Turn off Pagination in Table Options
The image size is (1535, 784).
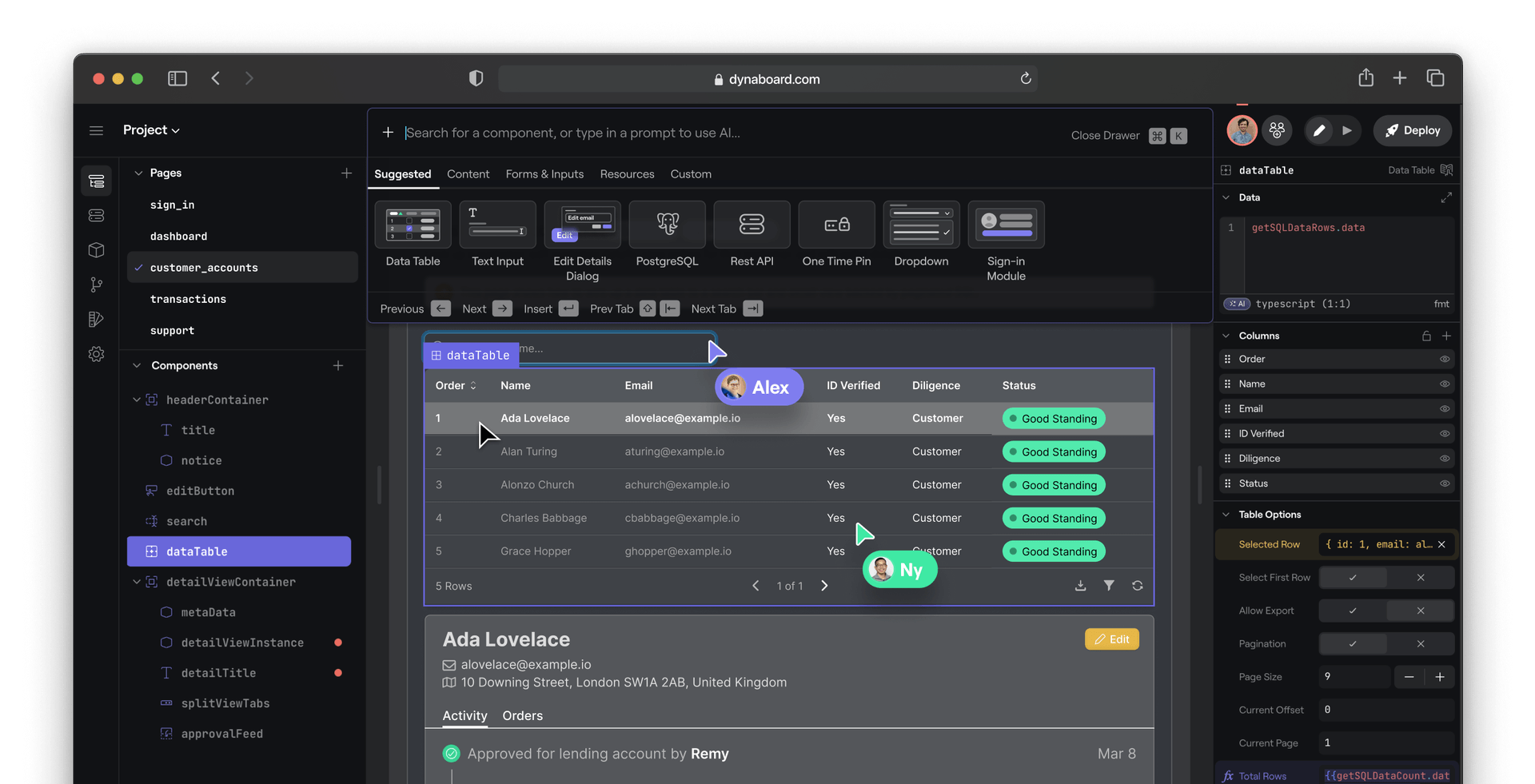1421,643
